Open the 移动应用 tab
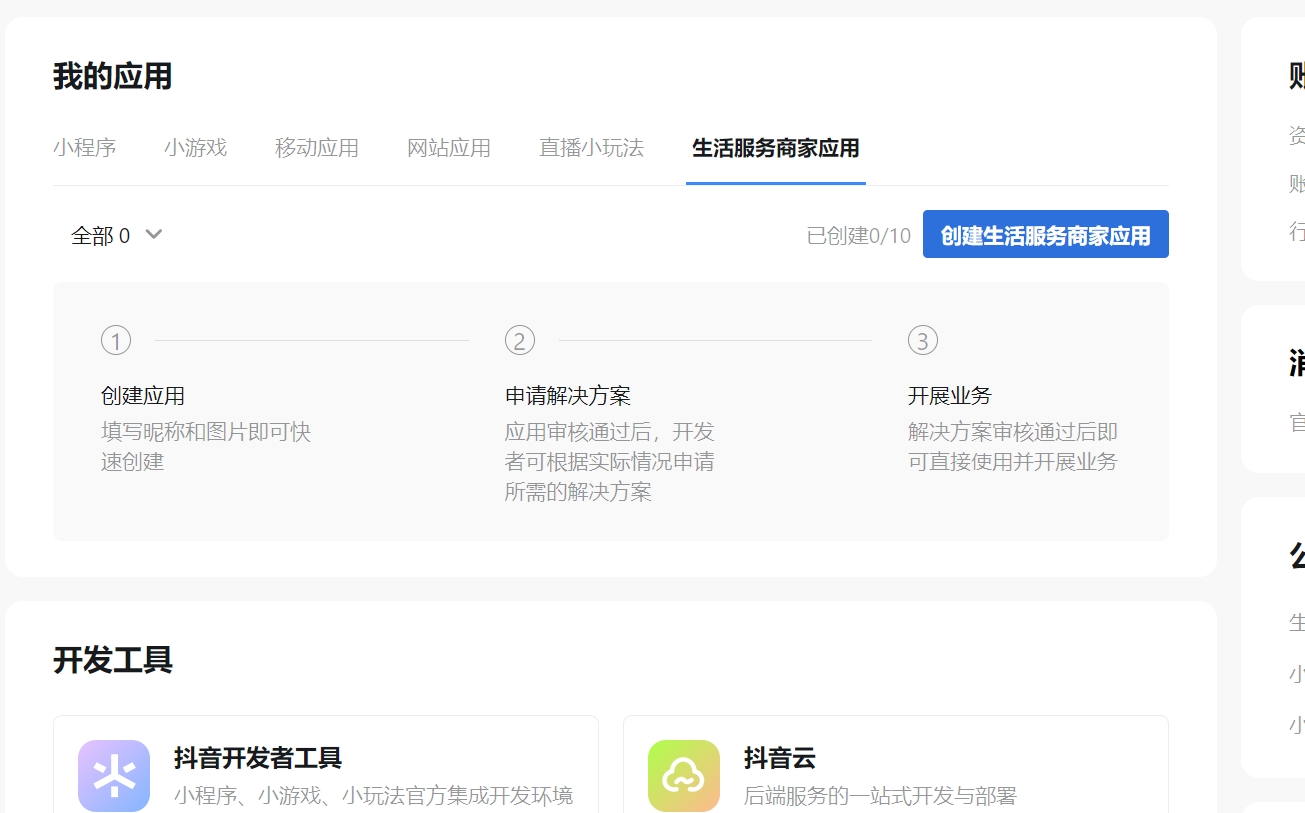Viewport: 1305px width, 813px height. coord(317,148)
